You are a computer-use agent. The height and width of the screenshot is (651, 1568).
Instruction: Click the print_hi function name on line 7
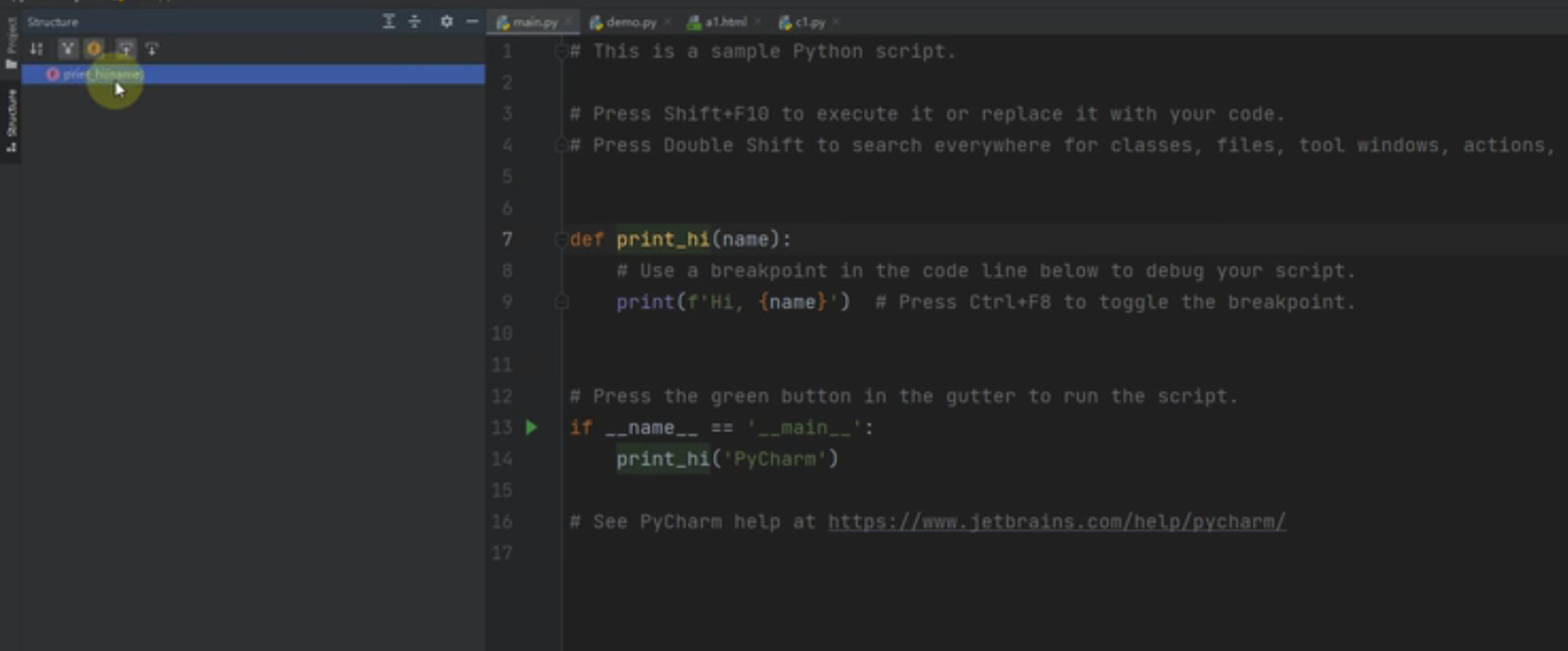tap(662, 239)
